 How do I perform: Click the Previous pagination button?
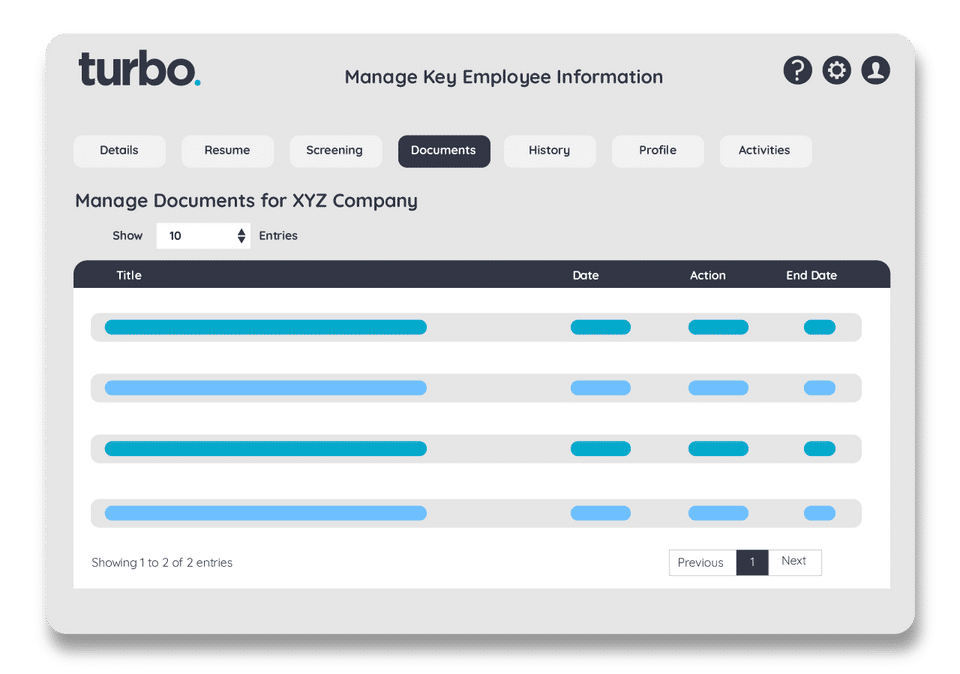tap(702, 563)
